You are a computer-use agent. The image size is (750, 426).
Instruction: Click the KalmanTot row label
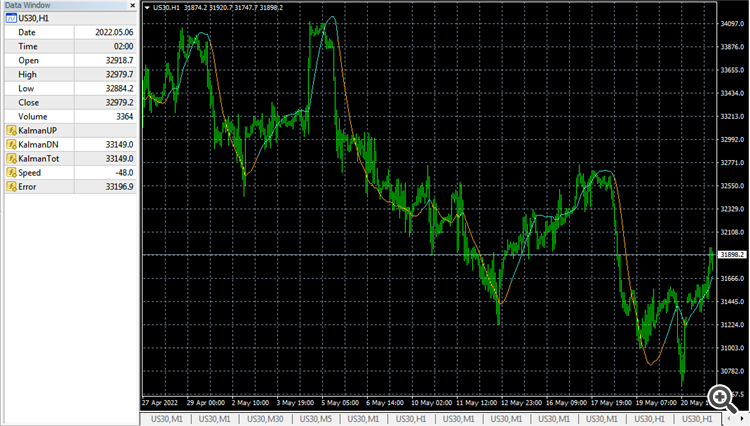click(x=39, y=159)
